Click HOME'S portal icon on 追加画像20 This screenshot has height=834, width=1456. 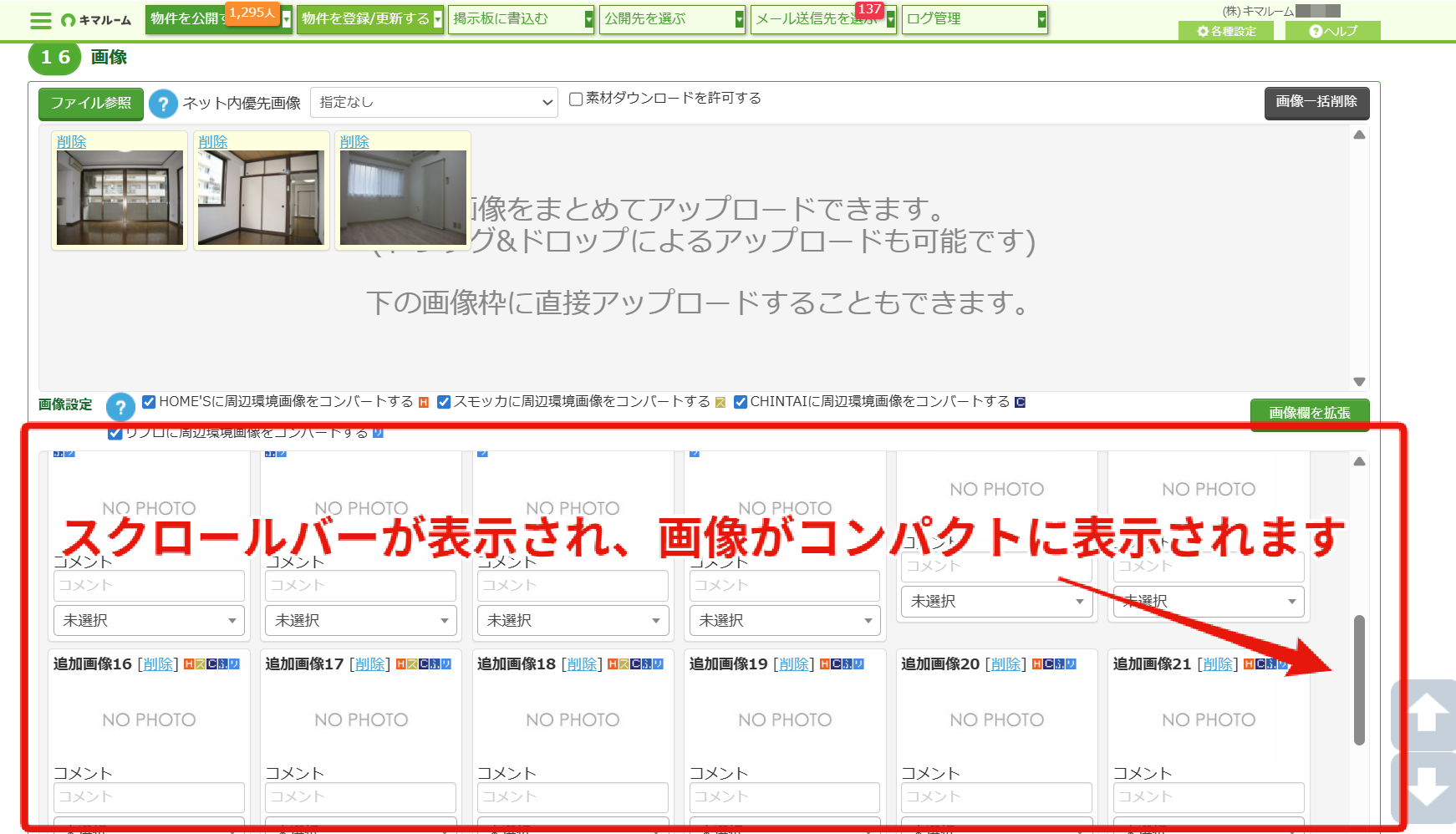coord(1037,664)
